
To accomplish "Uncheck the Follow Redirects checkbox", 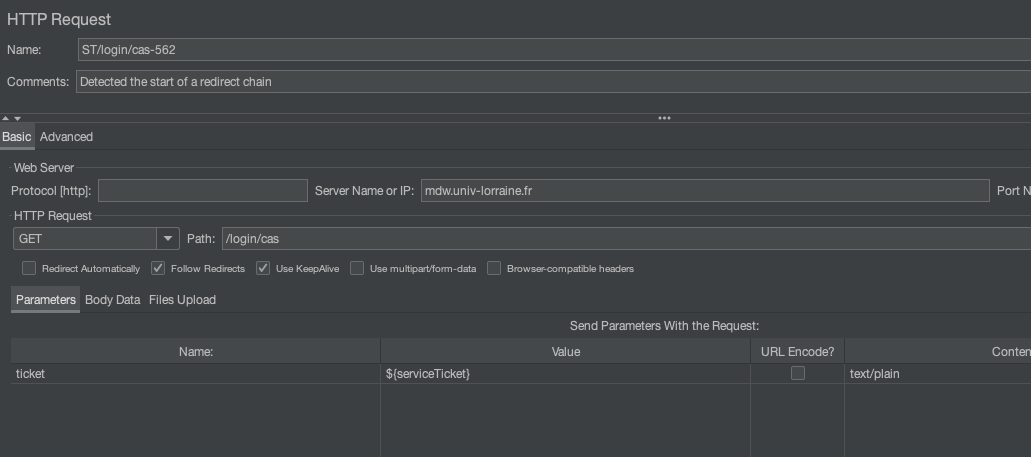I will click(x=158, y=268).
